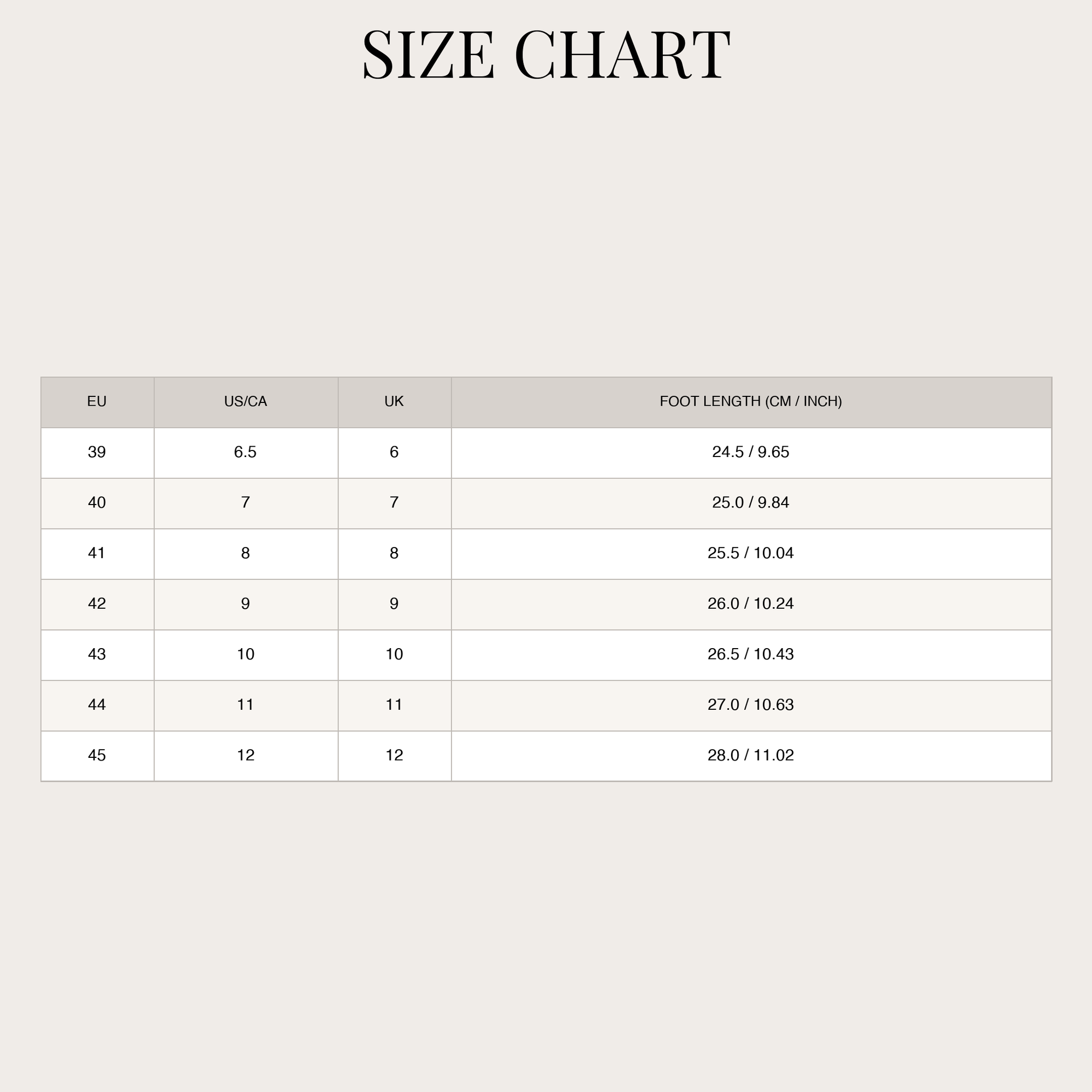1092x1092 pixels.
Task: Click foot length 25.0 / 9.84 cell
Action: point(751,503)
